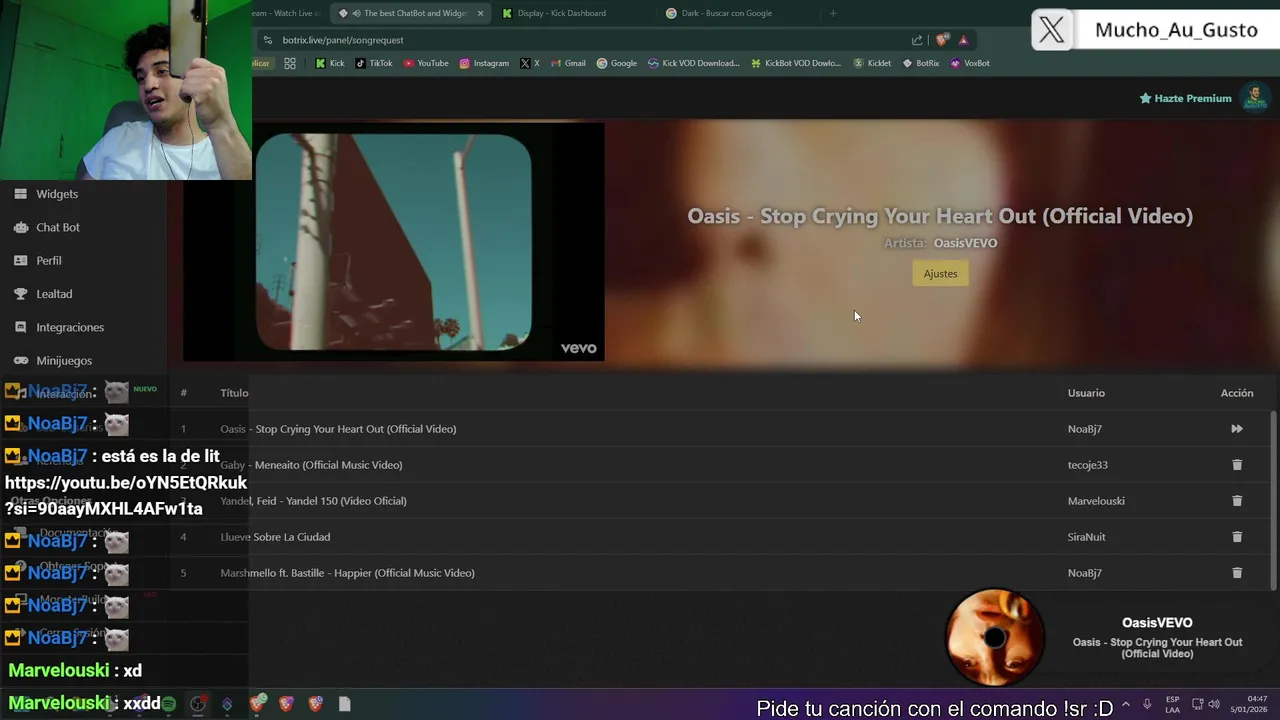Open the X bookmark in bookmarks bar

tap(530, 63)
